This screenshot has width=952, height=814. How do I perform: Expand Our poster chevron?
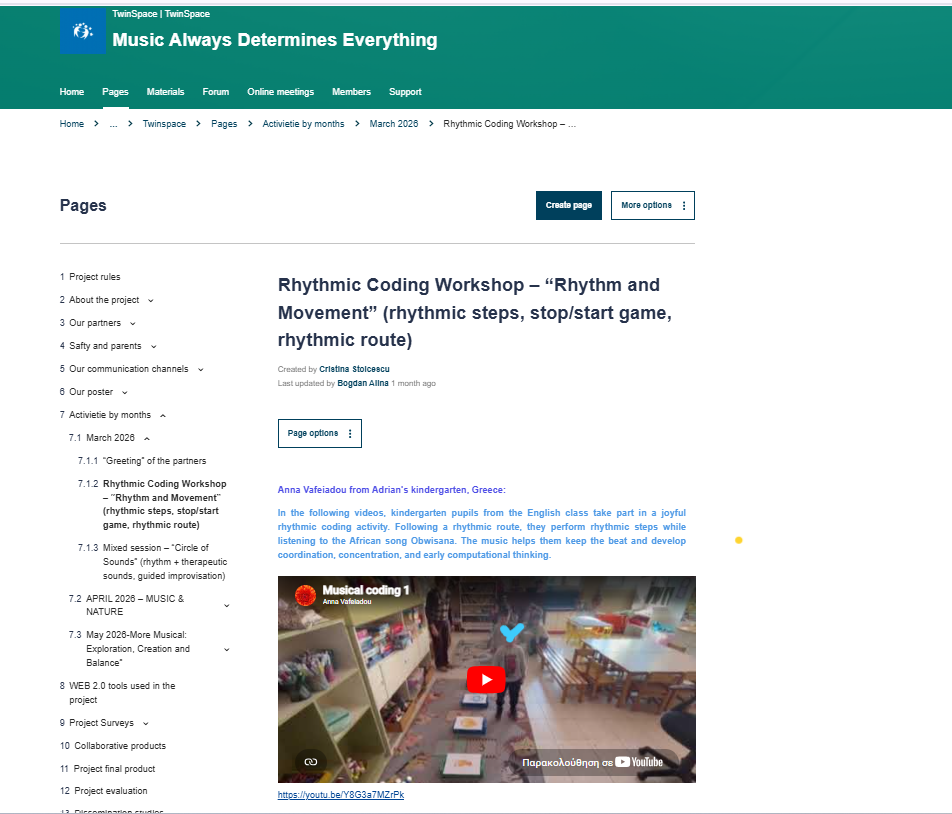124,393
